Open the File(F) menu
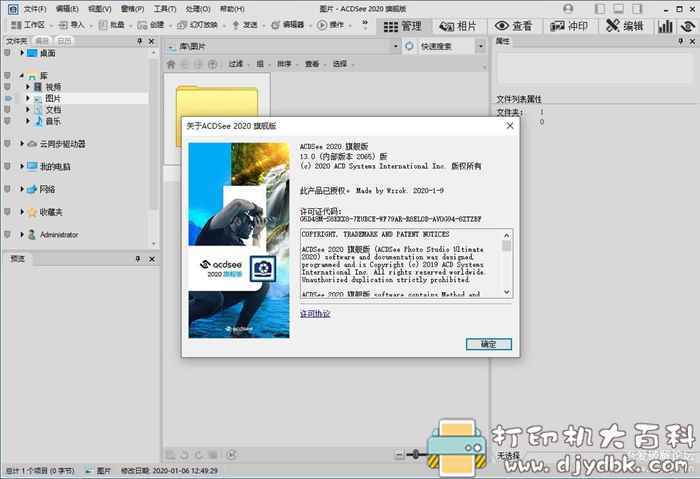 [35, 9]
